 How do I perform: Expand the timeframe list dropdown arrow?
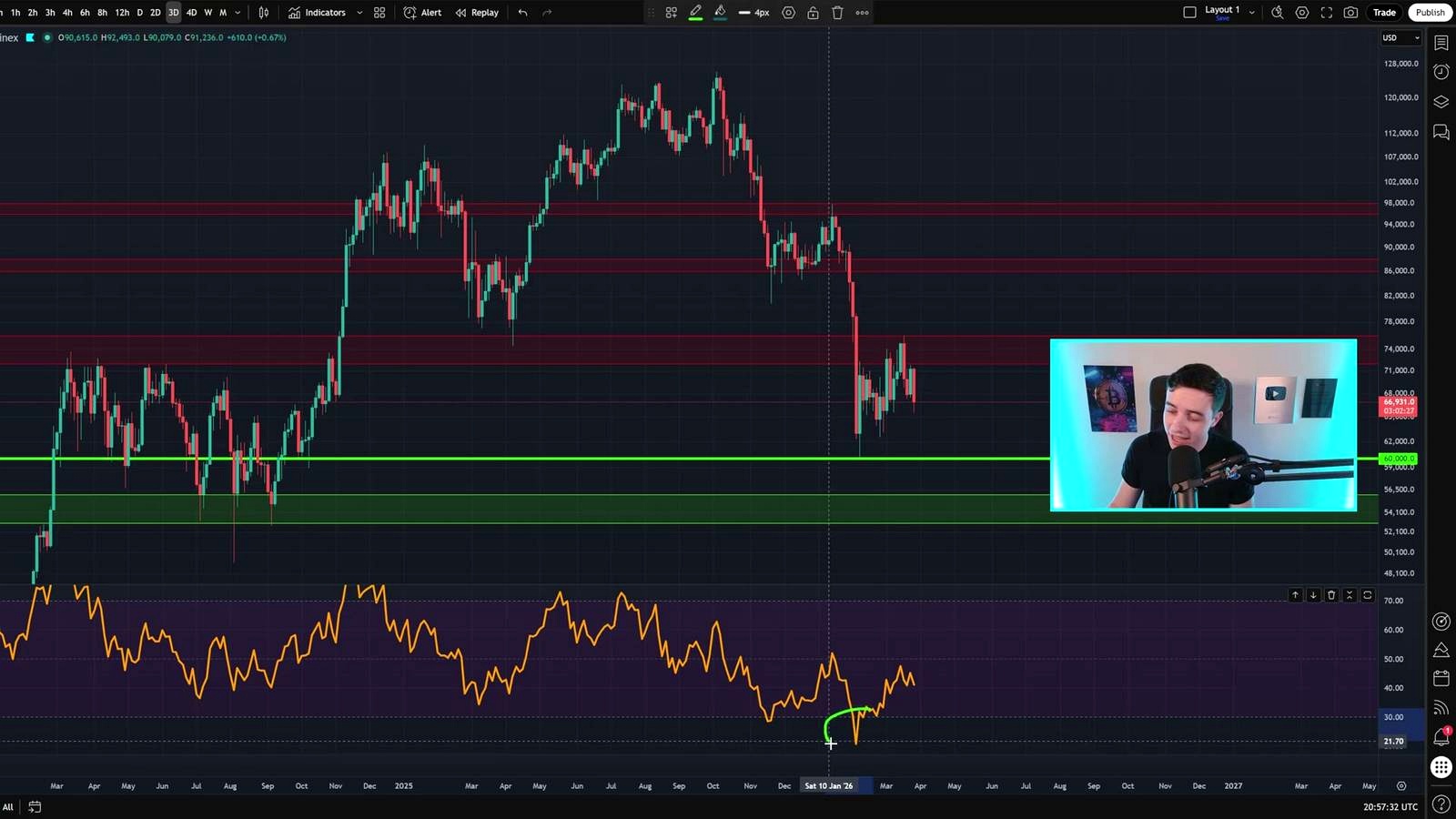238,13
